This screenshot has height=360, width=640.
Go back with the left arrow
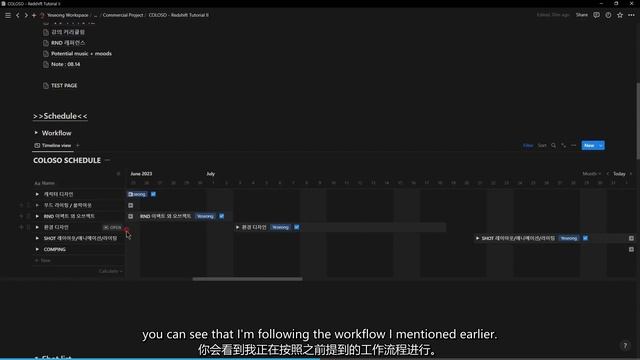(18, 15)
